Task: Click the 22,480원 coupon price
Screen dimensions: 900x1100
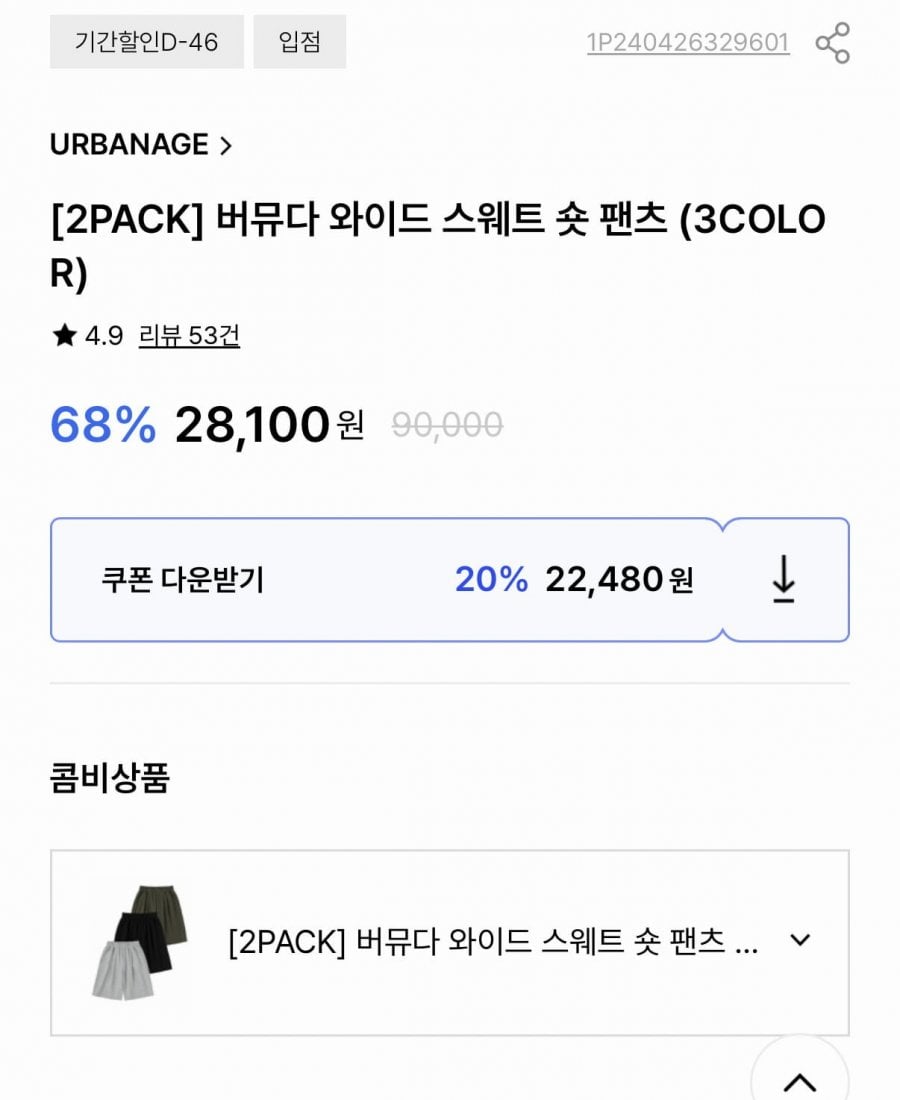Action: click(619, 579)
